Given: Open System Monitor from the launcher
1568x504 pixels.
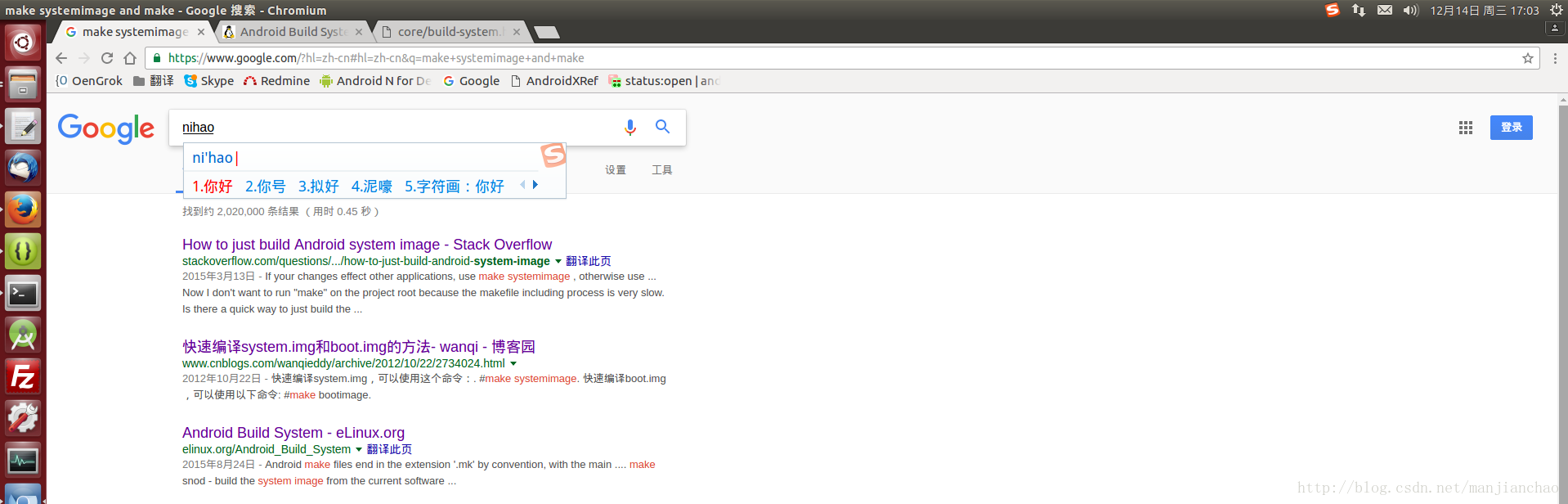Looking at the screenshot, I should (23, 460).
